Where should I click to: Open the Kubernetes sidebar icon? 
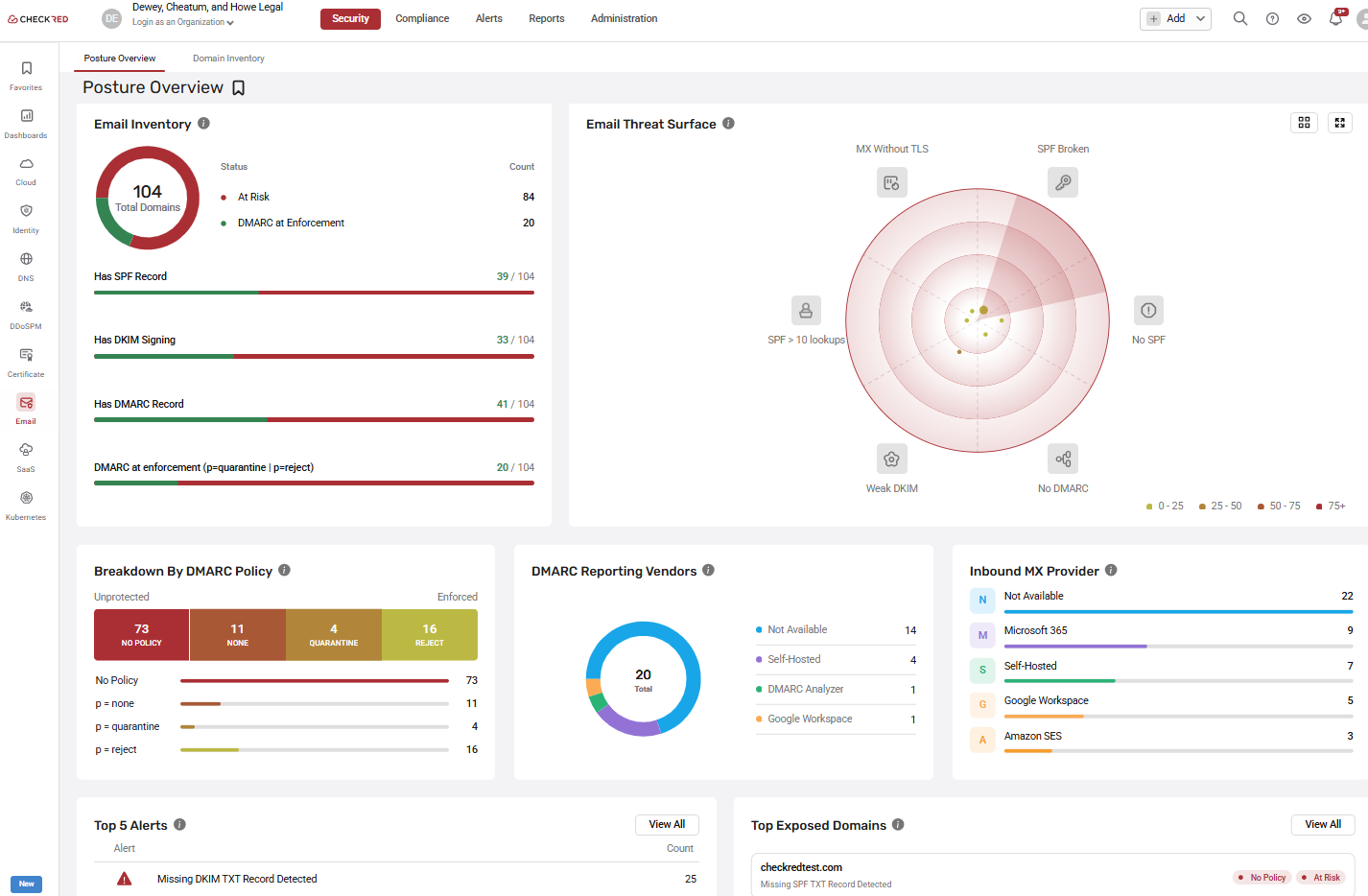[x=26, y=506]
